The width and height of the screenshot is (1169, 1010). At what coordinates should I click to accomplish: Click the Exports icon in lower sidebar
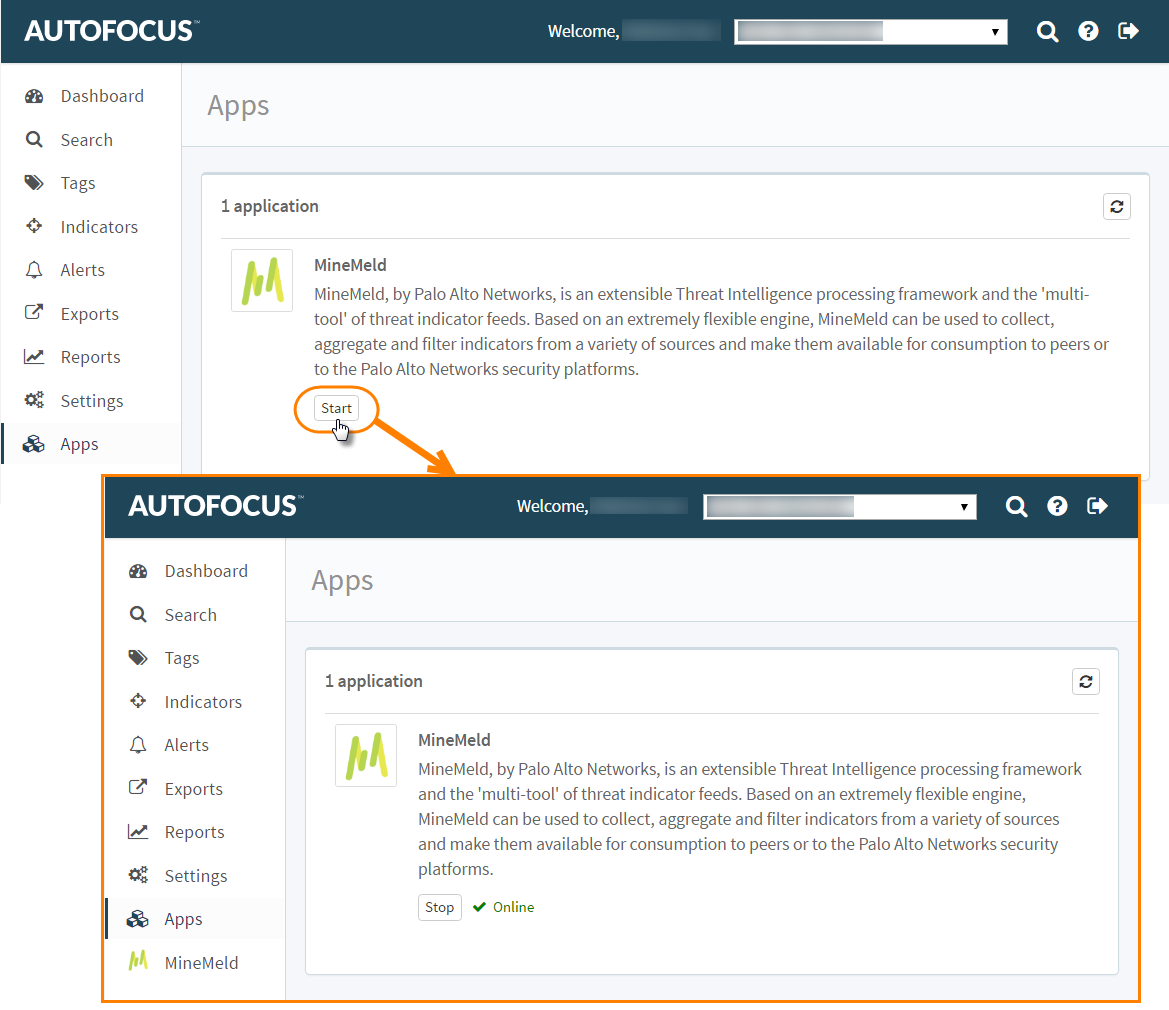(138, 787)
